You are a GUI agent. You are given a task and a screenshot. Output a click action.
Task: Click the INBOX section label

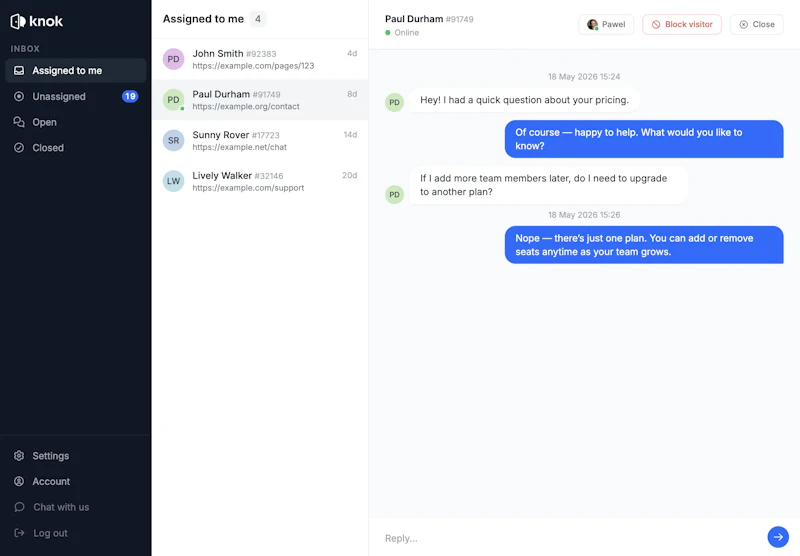tap(25, 49)
